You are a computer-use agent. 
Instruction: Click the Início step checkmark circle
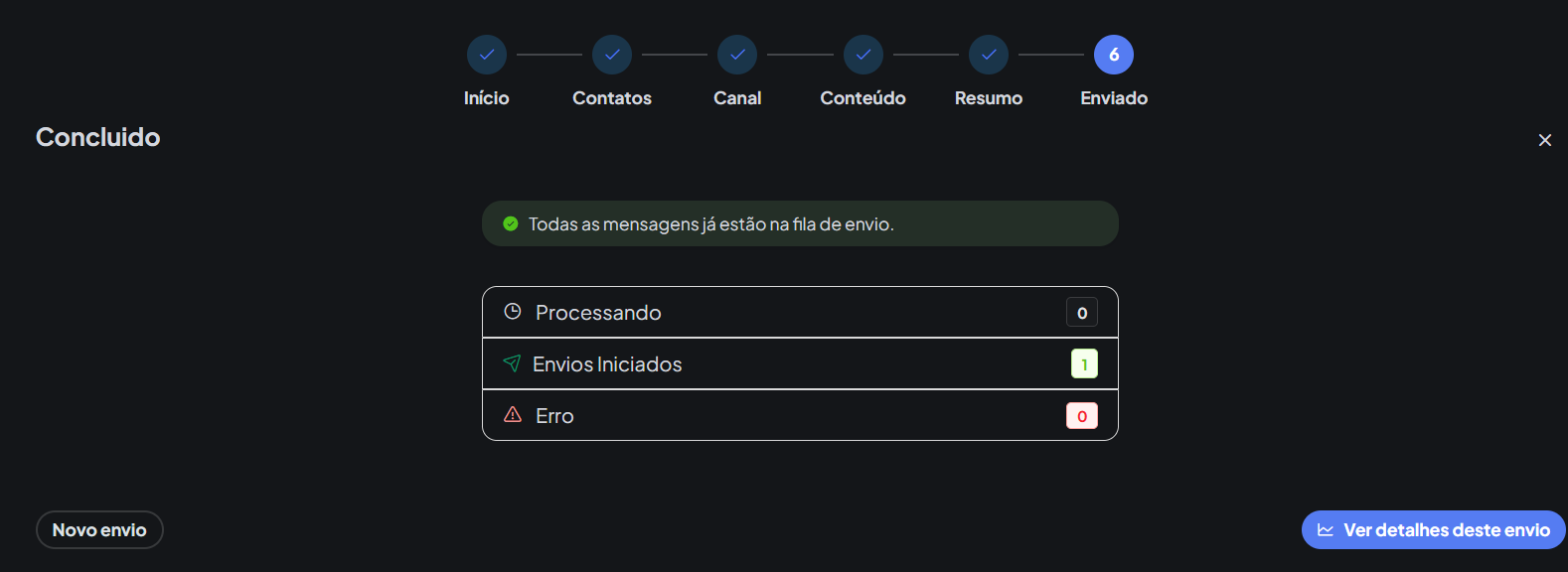[487, 55]
